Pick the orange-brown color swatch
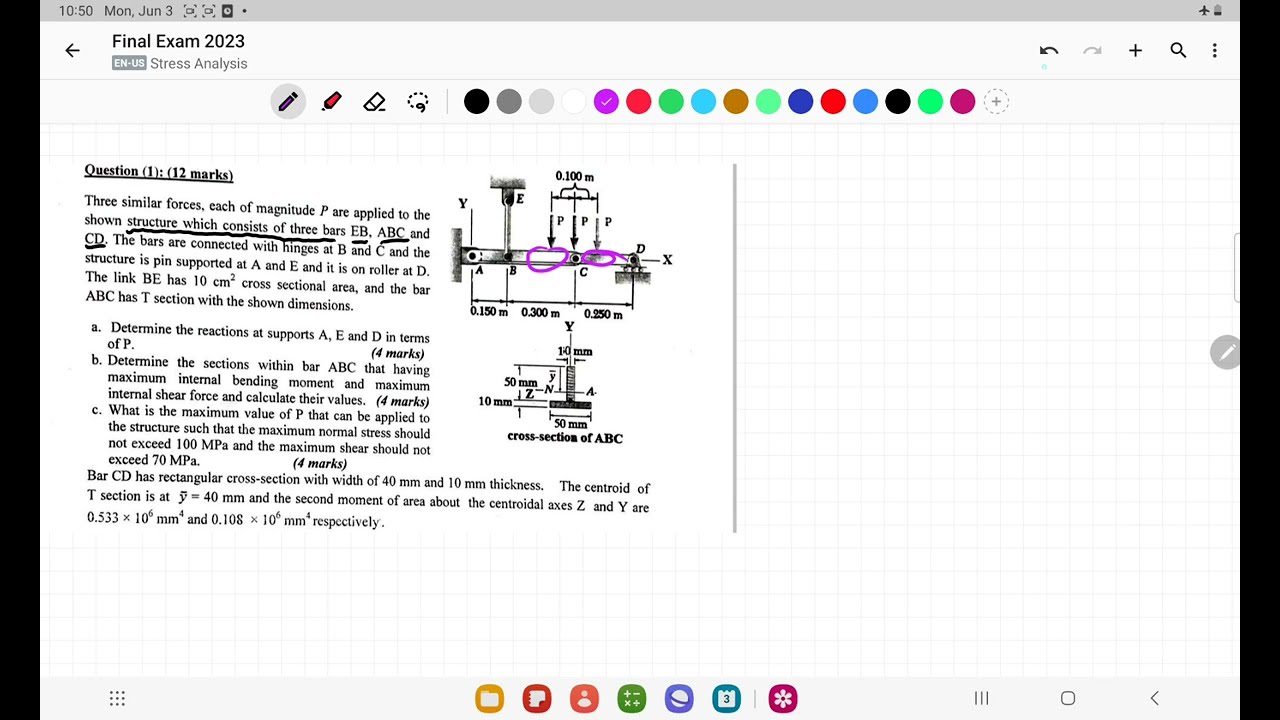The height and width of the screenshot is (720, 1280). [736, 102]
